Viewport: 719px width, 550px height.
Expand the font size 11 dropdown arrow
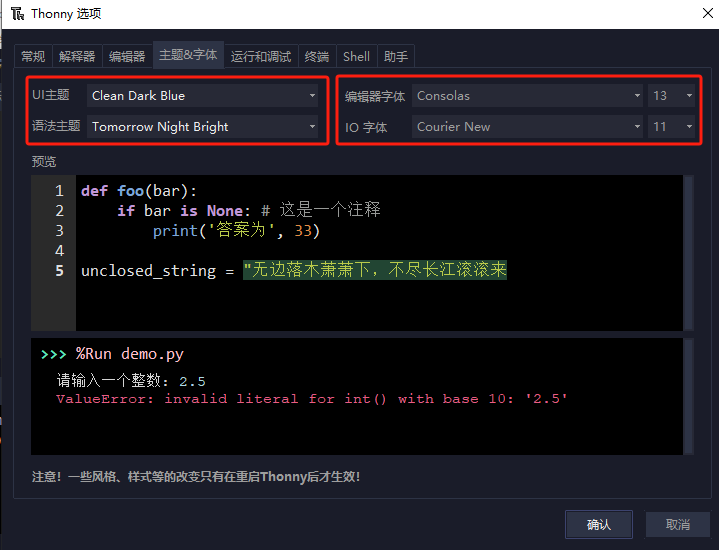click(689, 127)
